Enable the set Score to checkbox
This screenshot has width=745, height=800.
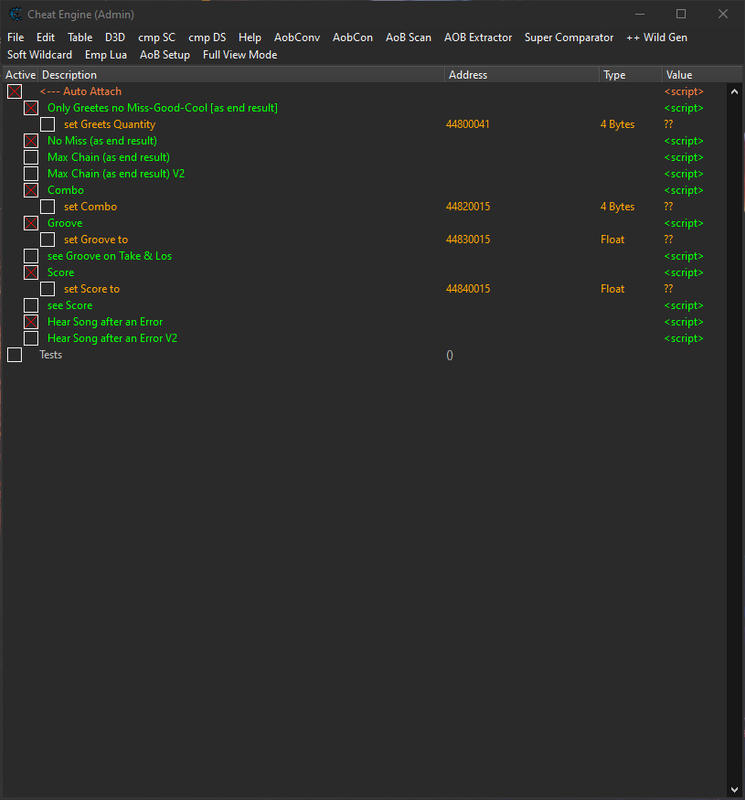click(47, 289)
